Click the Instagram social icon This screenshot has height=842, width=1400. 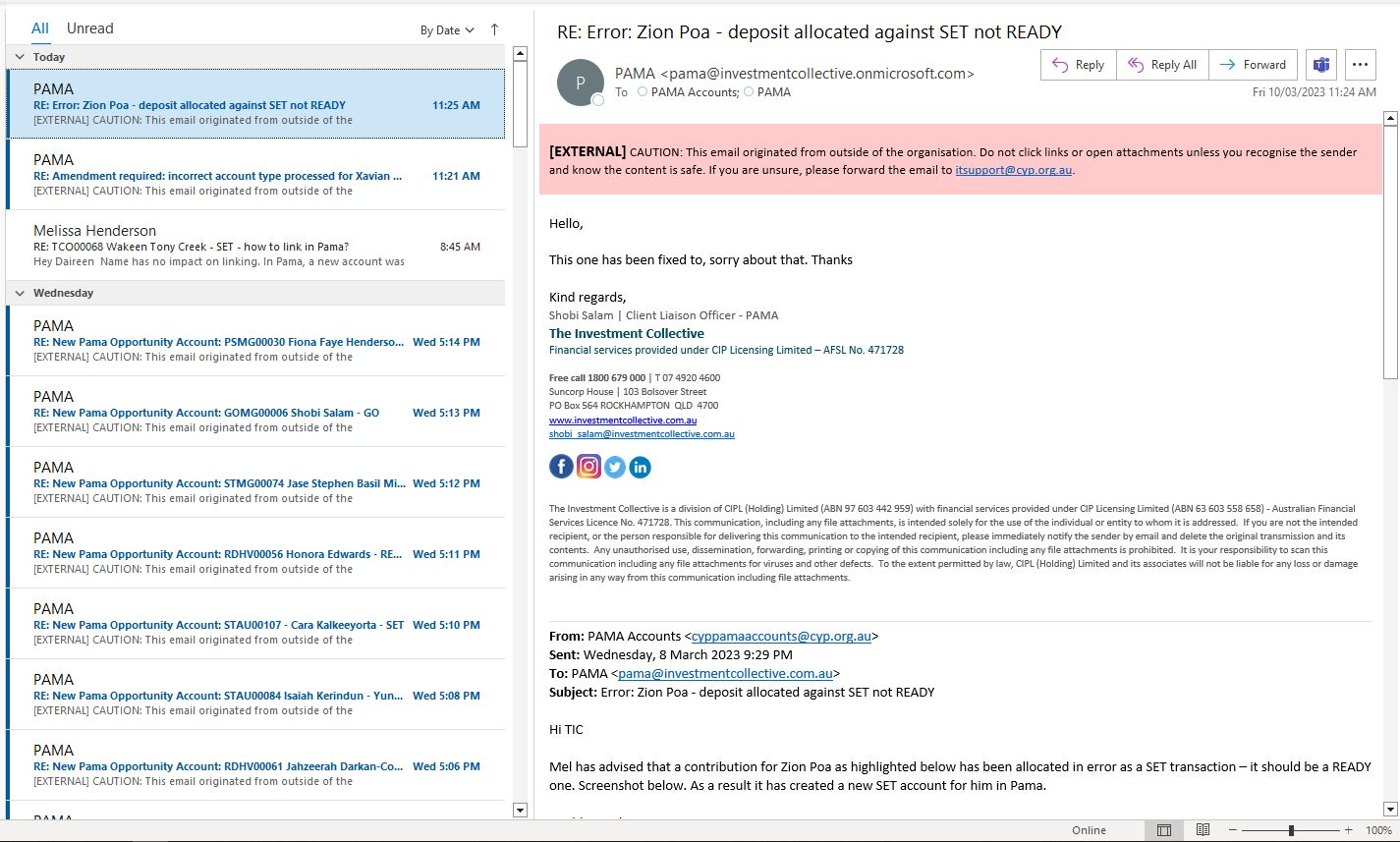click(588, 467)
